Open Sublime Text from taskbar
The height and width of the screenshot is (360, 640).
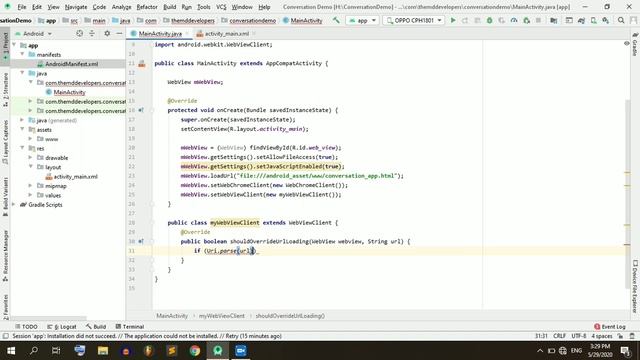pyautogui.click(x=172, y=351)
